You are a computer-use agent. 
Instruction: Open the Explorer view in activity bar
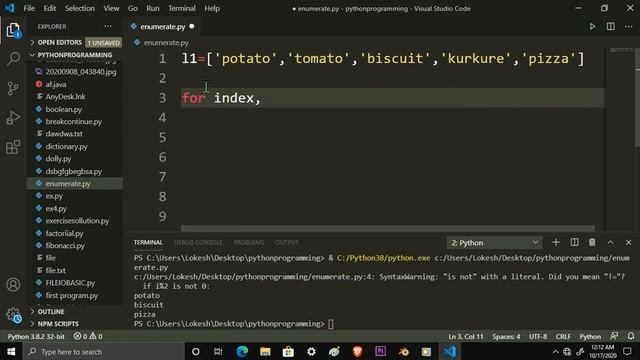point(13,30)
